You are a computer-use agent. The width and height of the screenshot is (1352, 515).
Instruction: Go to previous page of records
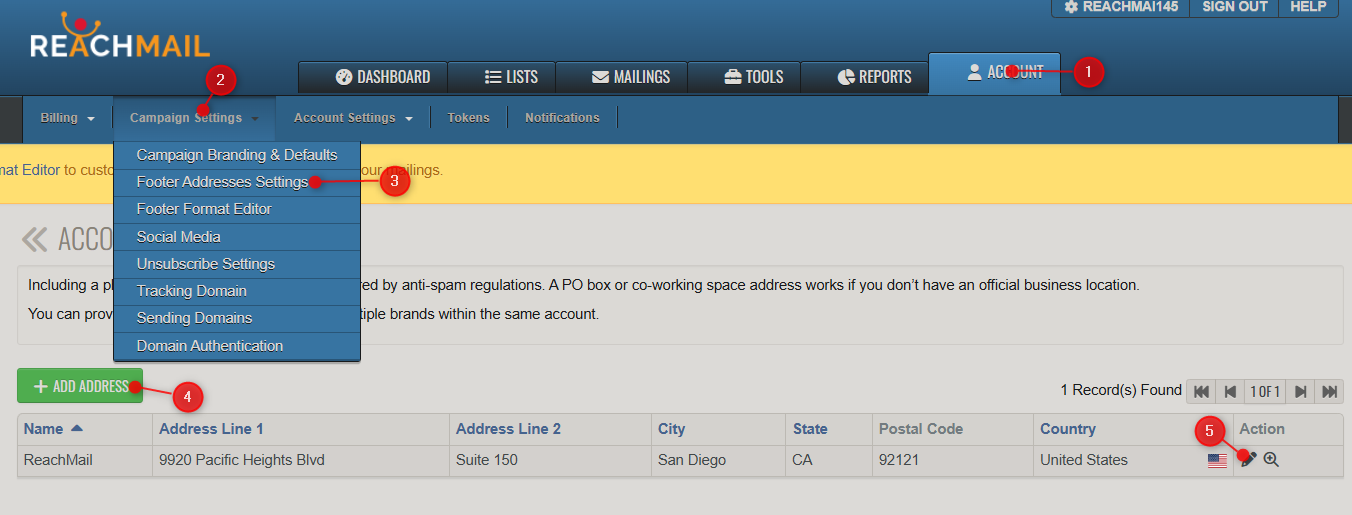click(1230, 391)
